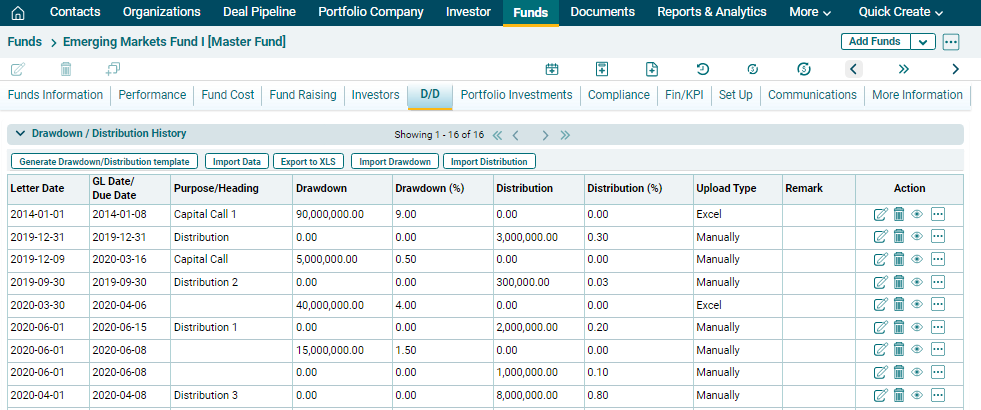Viewport: 981px width, 410px height.
Task: Expand the Quick Create dropdown
Action: 900,12
